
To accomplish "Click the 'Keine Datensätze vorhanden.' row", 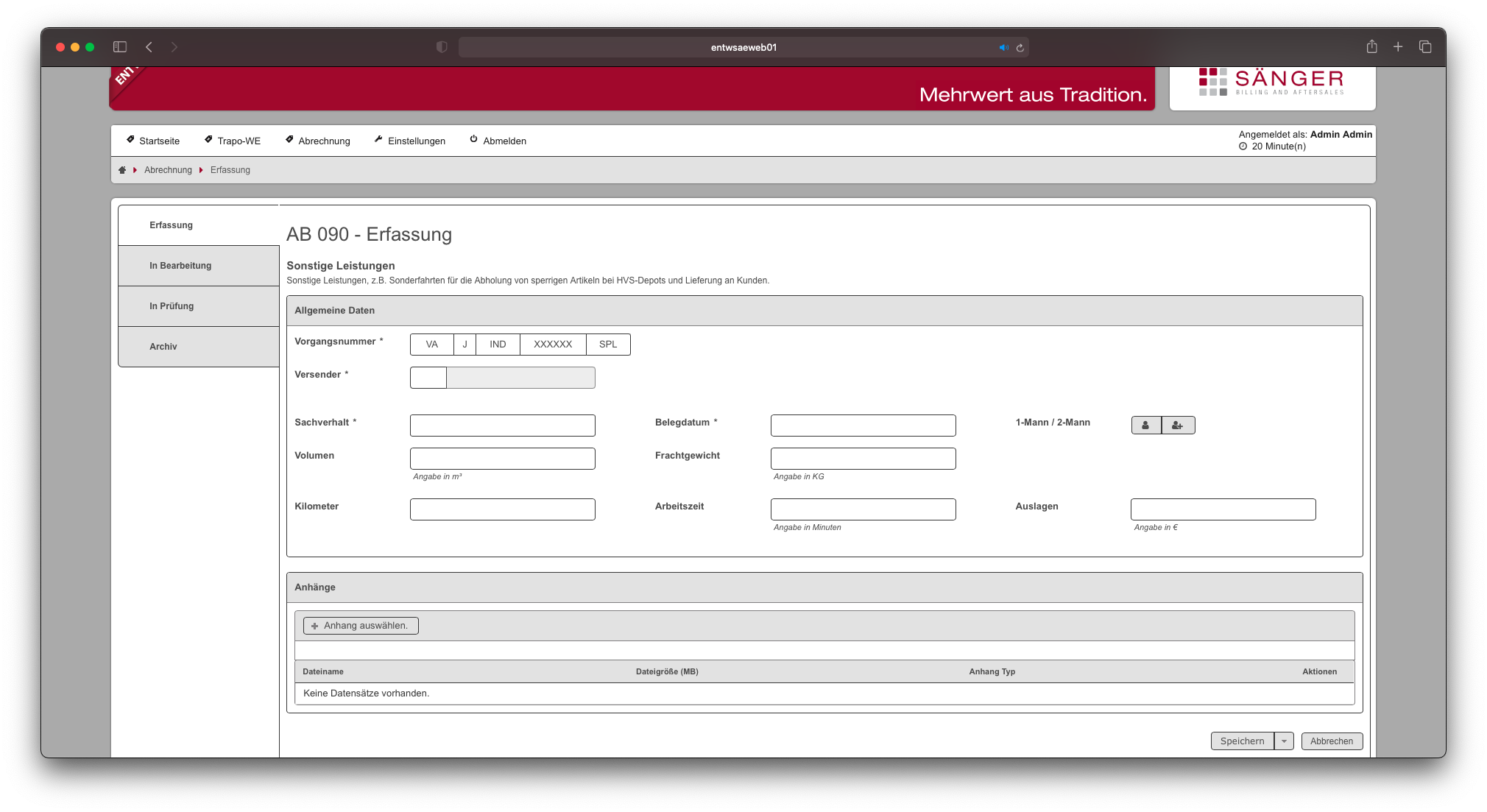I will tap(824, 693).
